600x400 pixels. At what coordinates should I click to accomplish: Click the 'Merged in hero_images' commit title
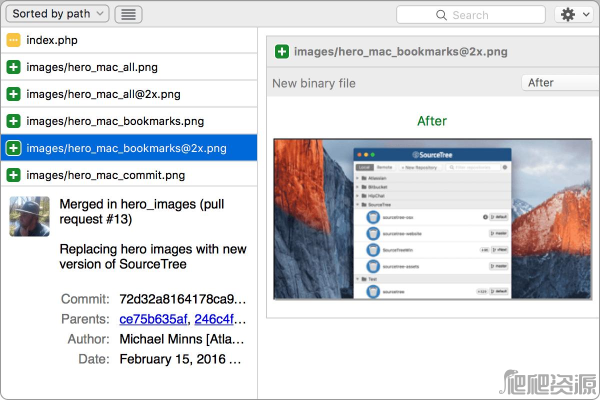point(142,212)
